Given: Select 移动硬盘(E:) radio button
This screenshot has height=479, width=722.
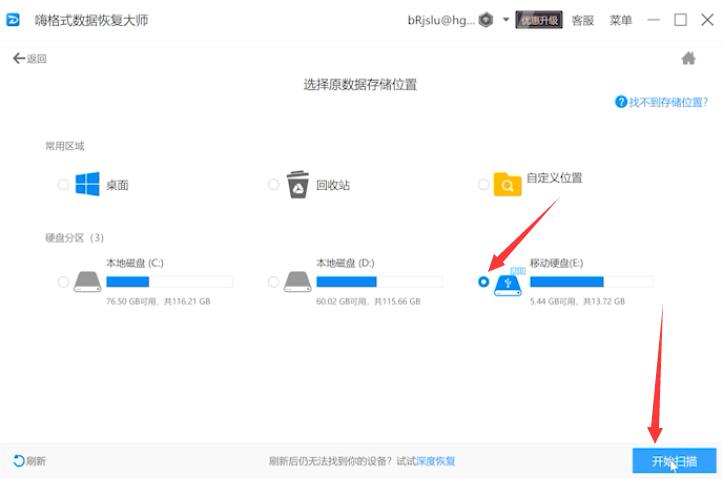Looking at the screenshot, I should 483,281.
